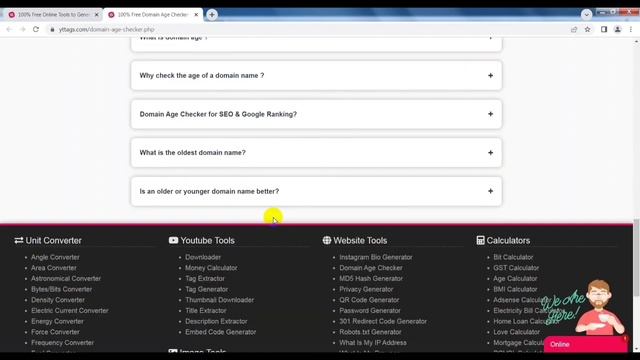640x360 pixels.
Task: Open a new tab with the plus button
Action: (x=211, y=15)
